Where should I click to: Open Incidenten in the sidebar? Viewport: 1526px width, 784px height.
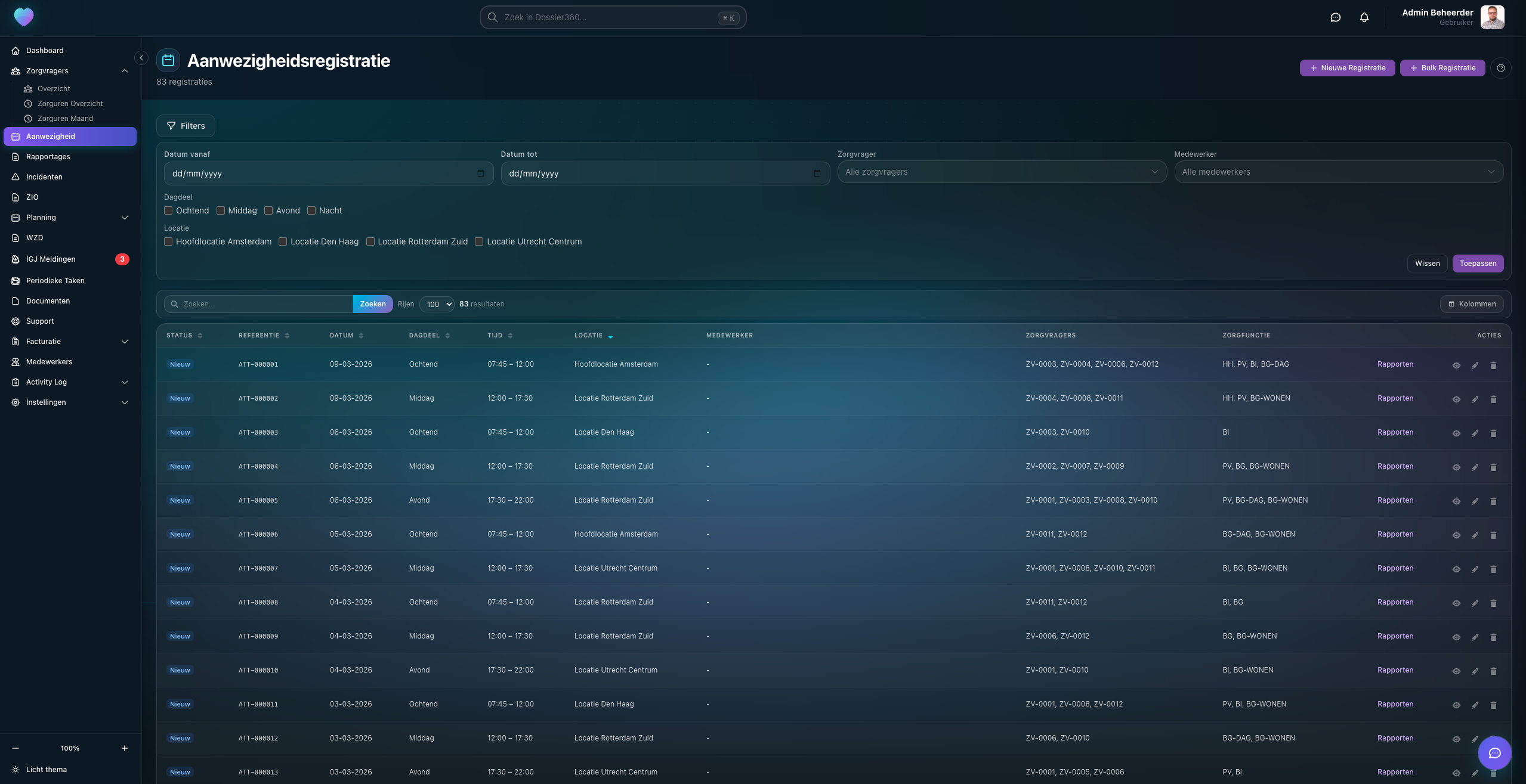tap(44, 177)
